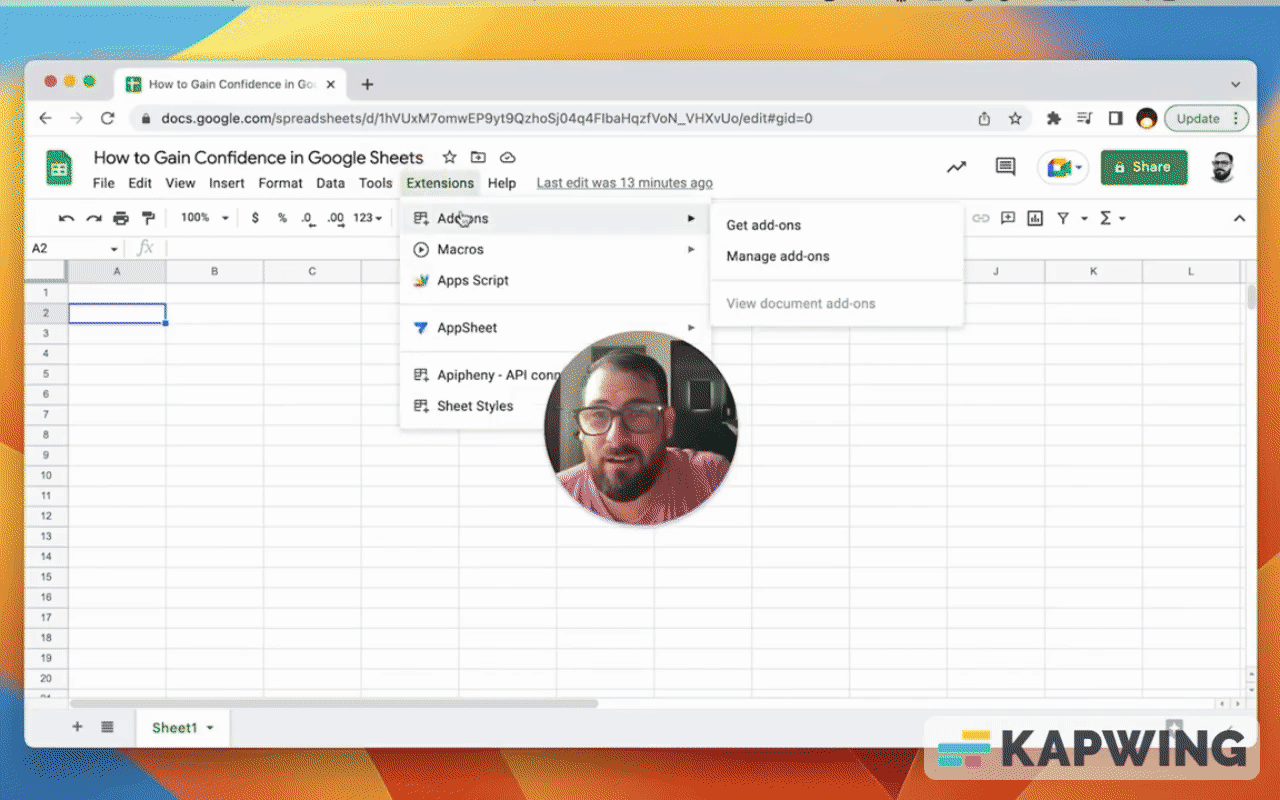
Task: Open the Sheet Styles add-on entry
Action: pyautogui.click(x=475, y=406)
